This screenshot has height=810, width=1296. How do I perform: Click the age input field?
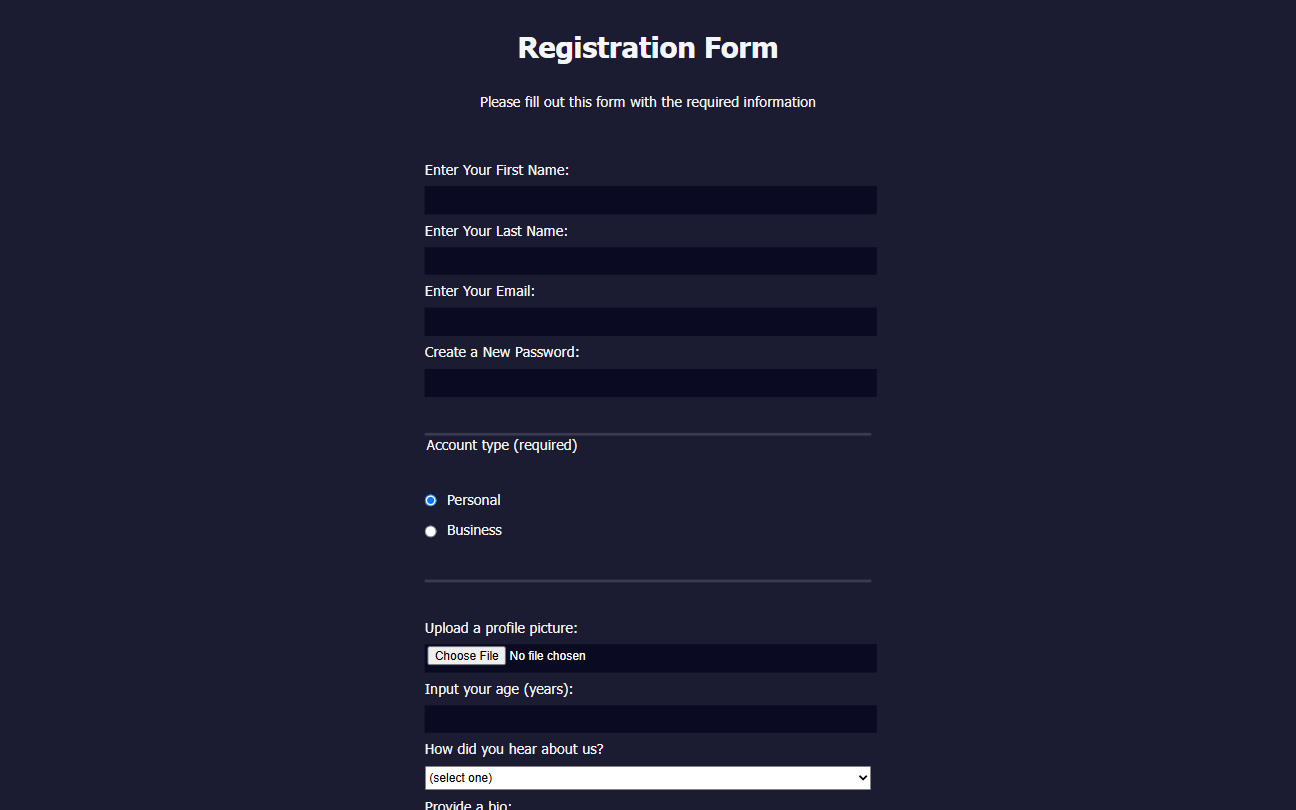coord(650,719)
